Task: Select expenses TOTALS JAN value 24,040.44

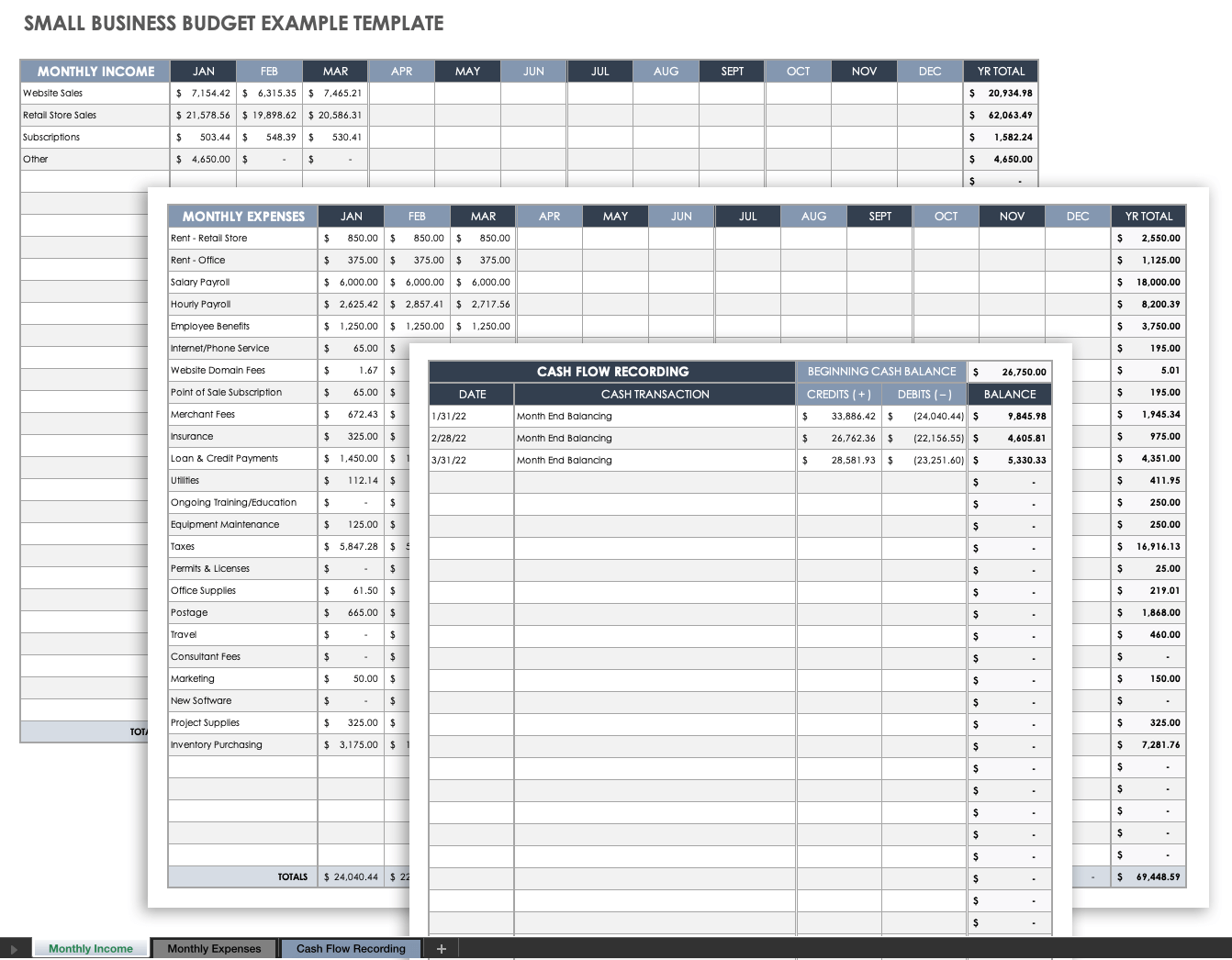Action: 352,876
